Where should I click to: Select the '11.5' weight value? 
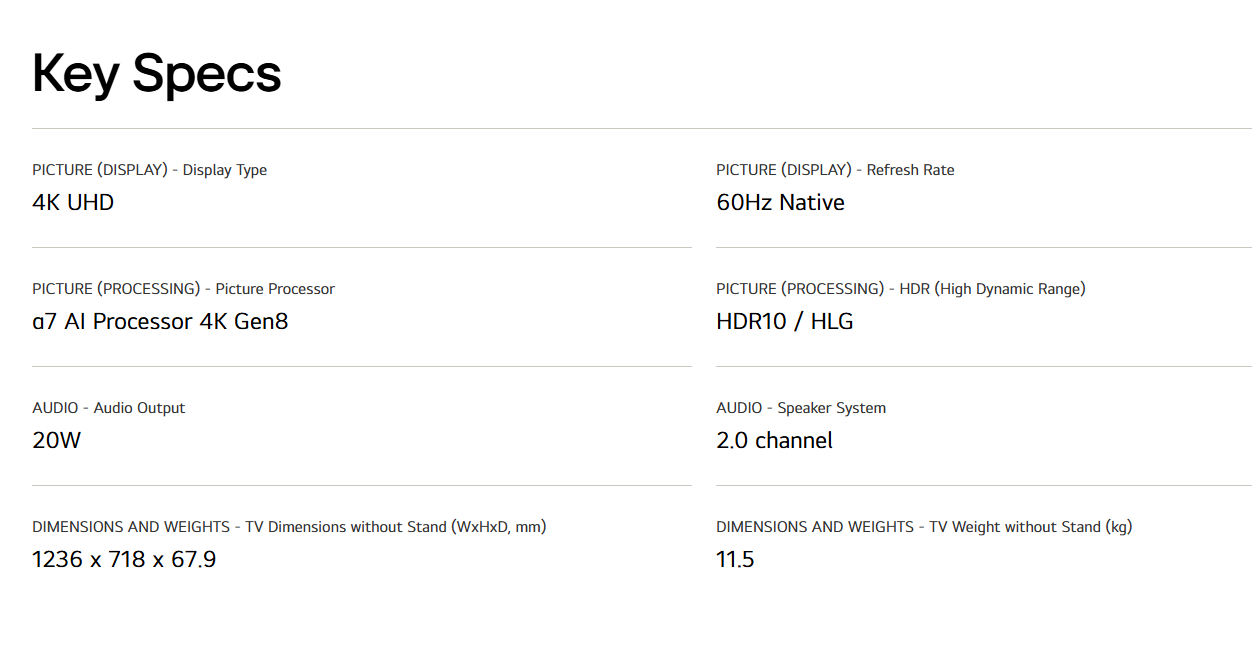(x=735, y=560)
